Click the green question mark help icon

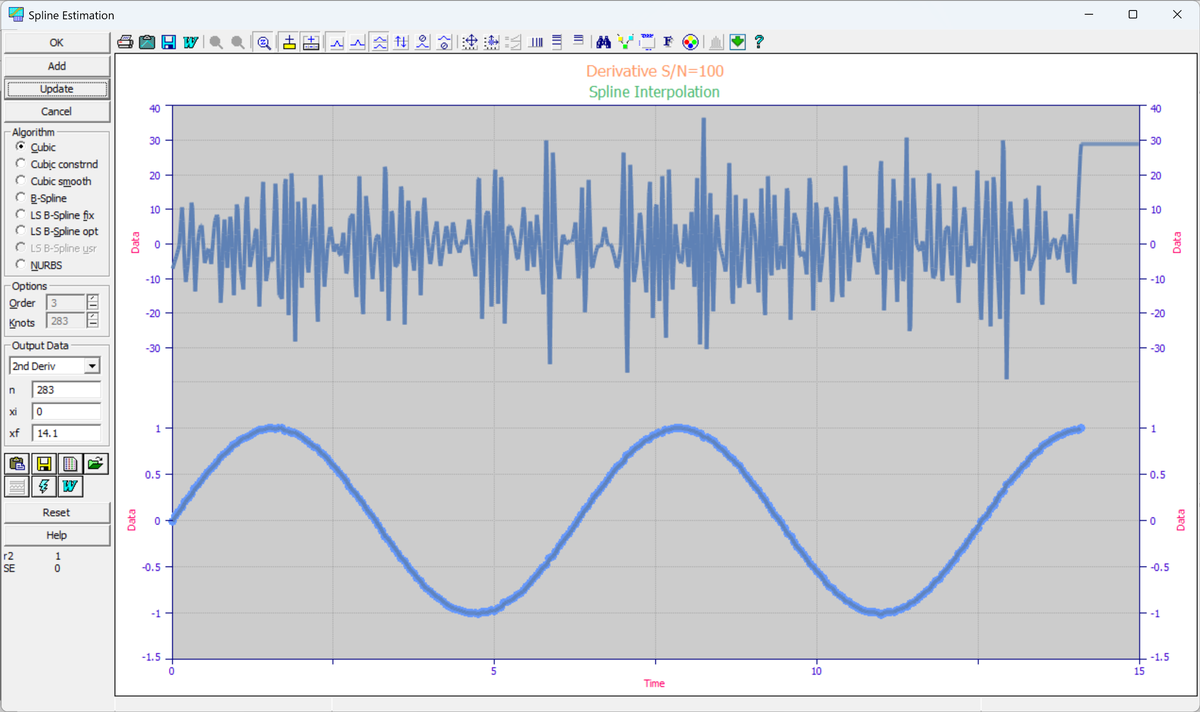[759, 42]
